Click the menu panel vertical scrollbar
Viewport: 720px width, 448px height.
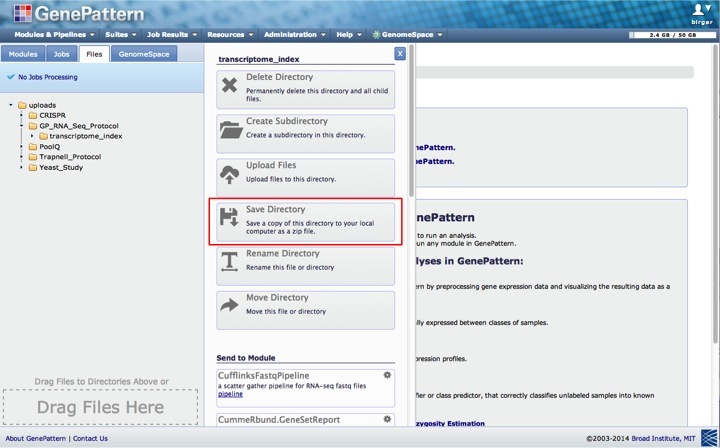[x=411, y=122]
